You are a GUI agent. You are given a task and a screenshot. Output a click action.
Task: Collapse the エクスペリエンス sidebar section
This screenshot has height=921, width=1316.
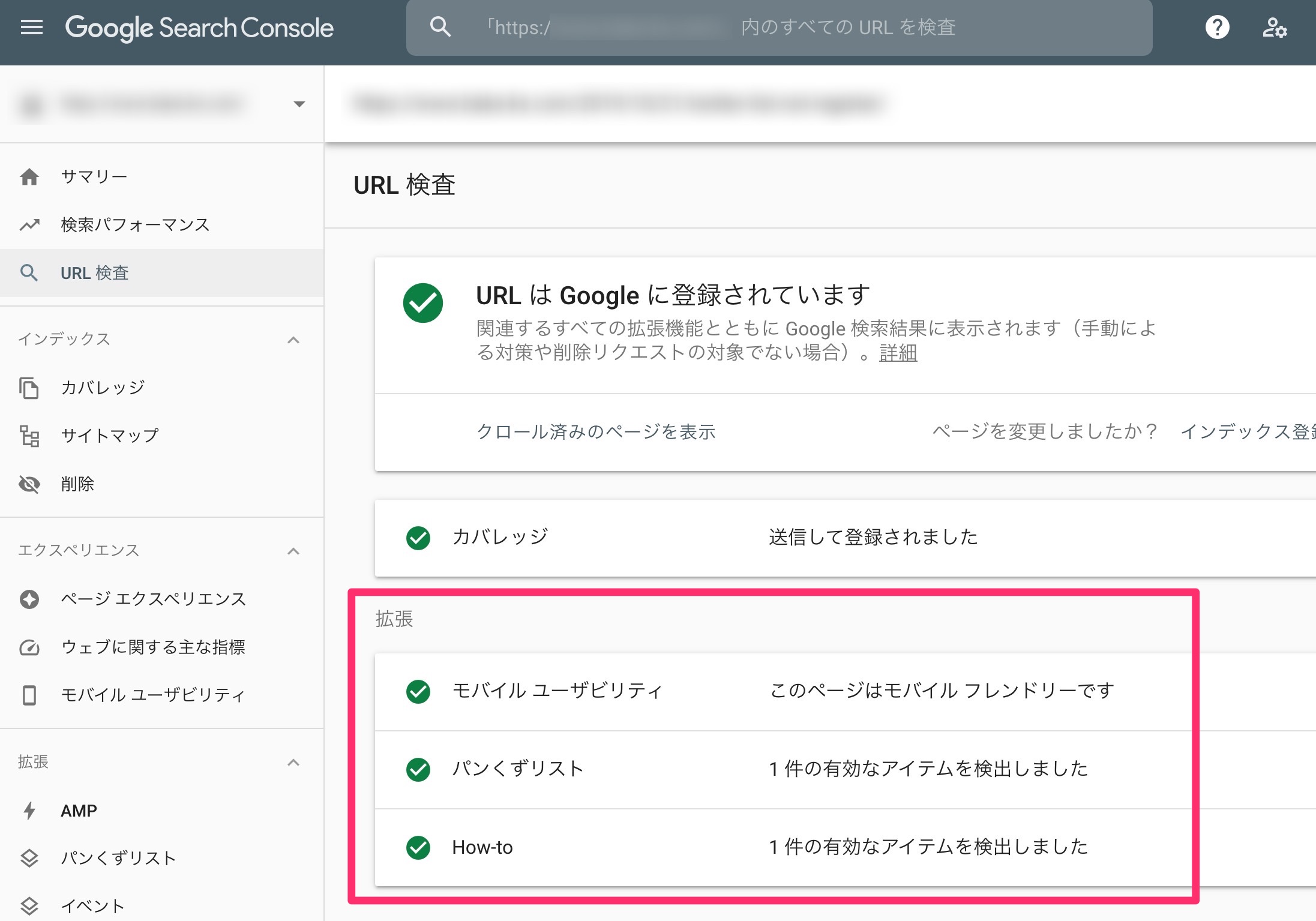click(x=293, y=551)
